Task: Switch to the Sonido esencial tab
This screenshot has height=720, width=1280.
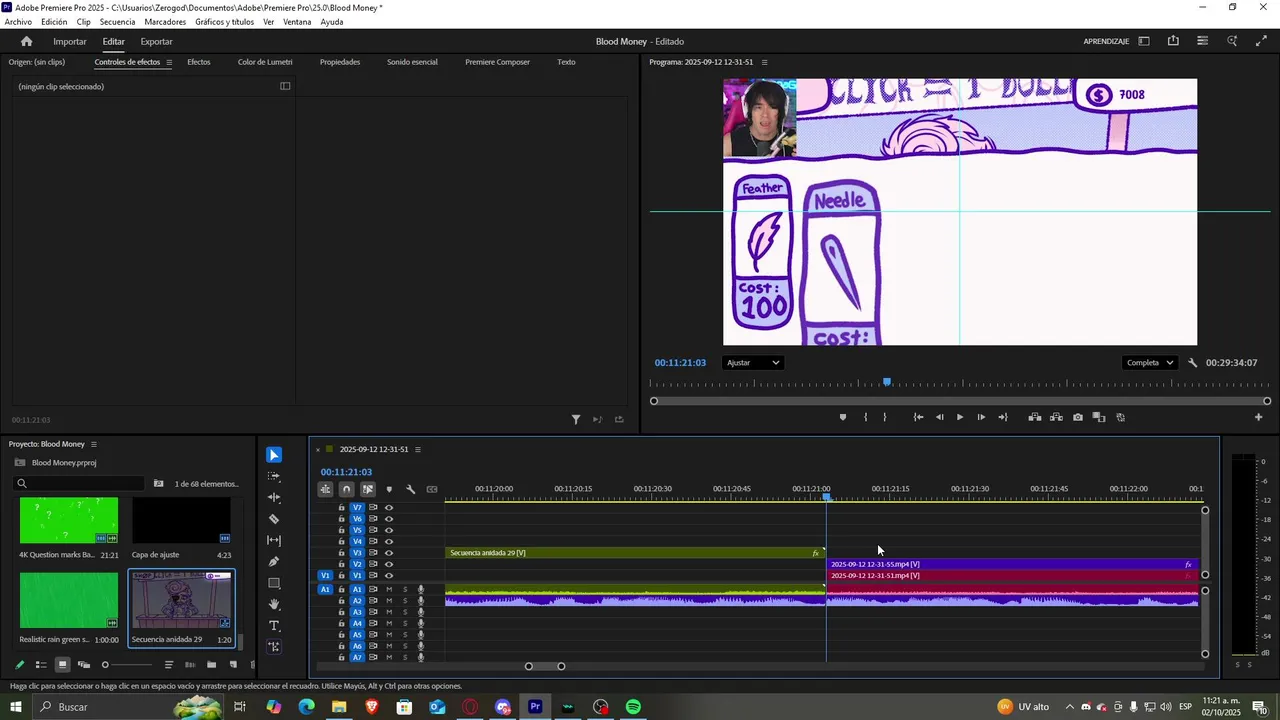Action: pos(412,62)
